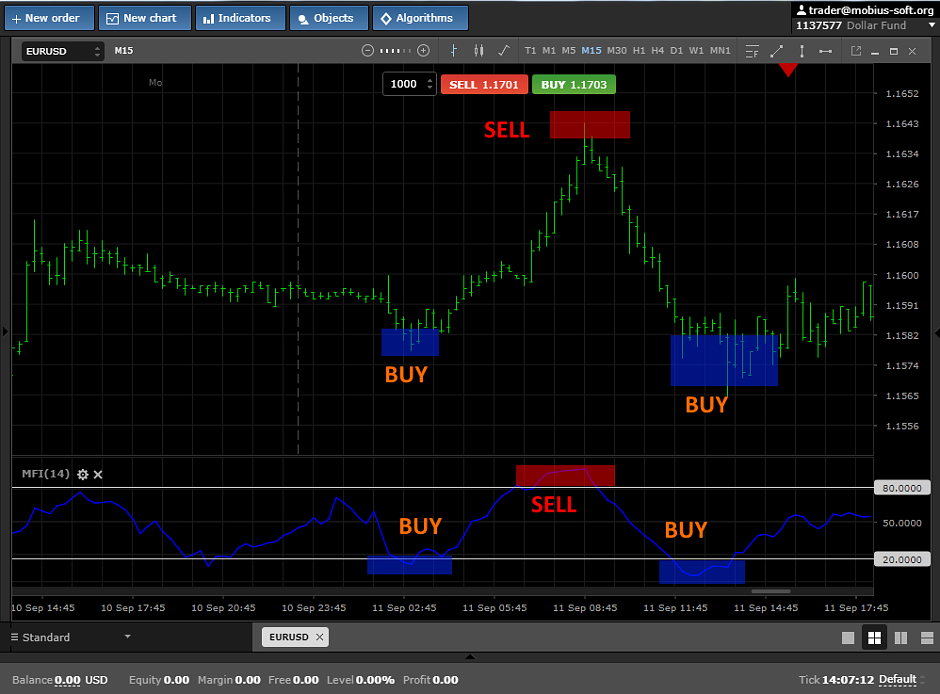Open the Standard template dropdown
940x694 pixels.
click(71, 637)
